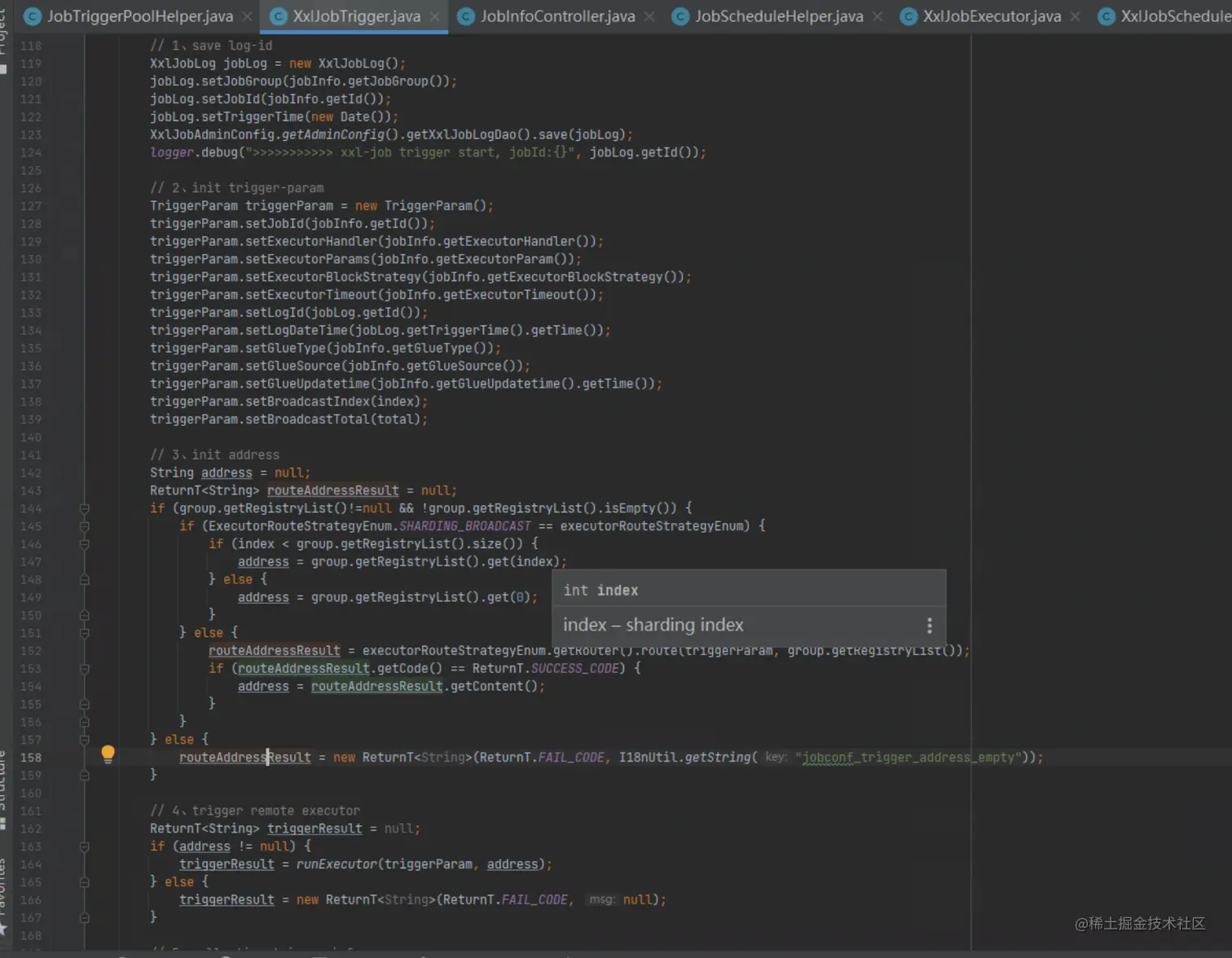Select the partially shown XxlJobSchedule tab

click(x=1164, y=16)
